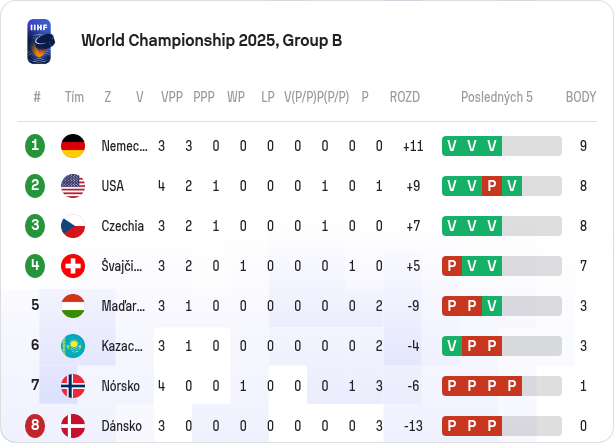This screenshot has height=443, width=614.
Task: Sort by the ROZD column header
Action: [x=405, y=97]
